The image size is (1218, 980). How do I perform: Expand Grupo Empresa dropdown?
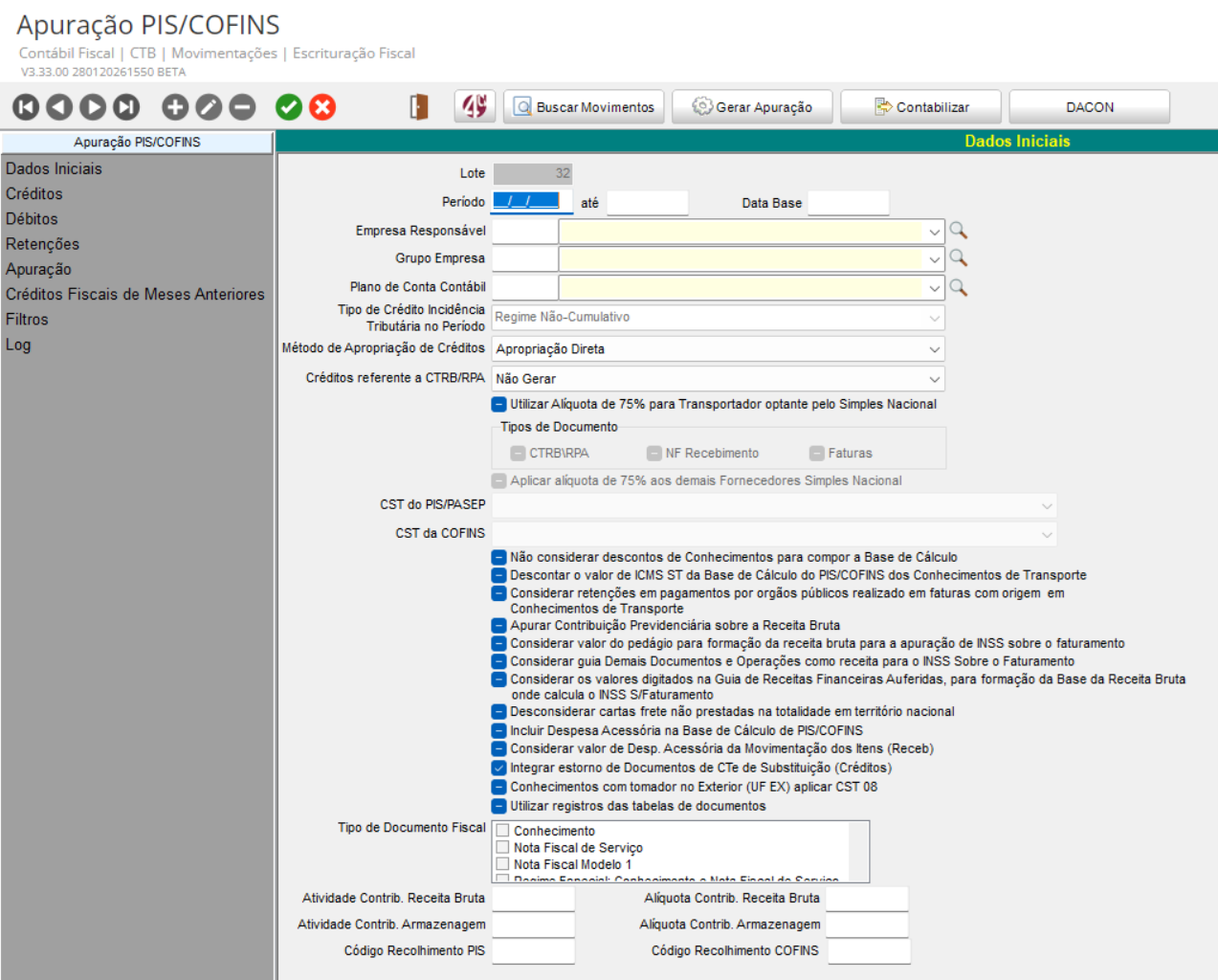click(934, 259)
